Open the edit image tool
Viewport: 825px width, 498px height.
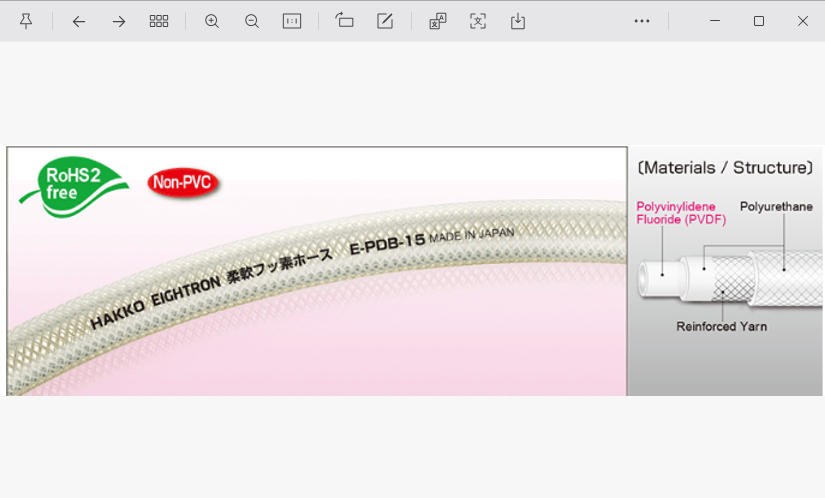click(385, 21)
